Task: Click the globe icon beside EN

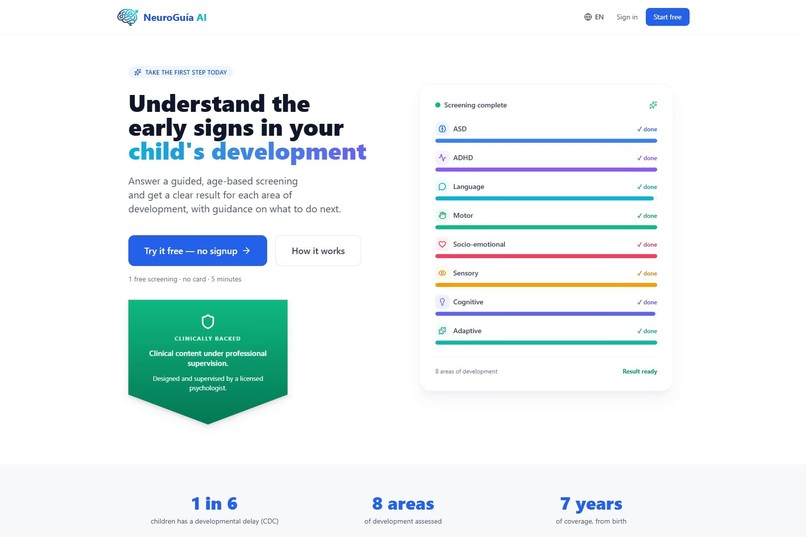Action: [x=588, y=17]
